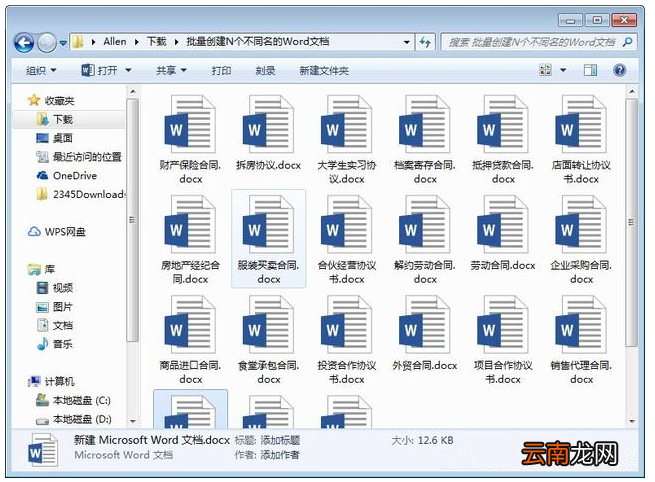655x482 pixels.
Task: Select 大学生实习协议.docx file icon
Action: pos(346,124)
